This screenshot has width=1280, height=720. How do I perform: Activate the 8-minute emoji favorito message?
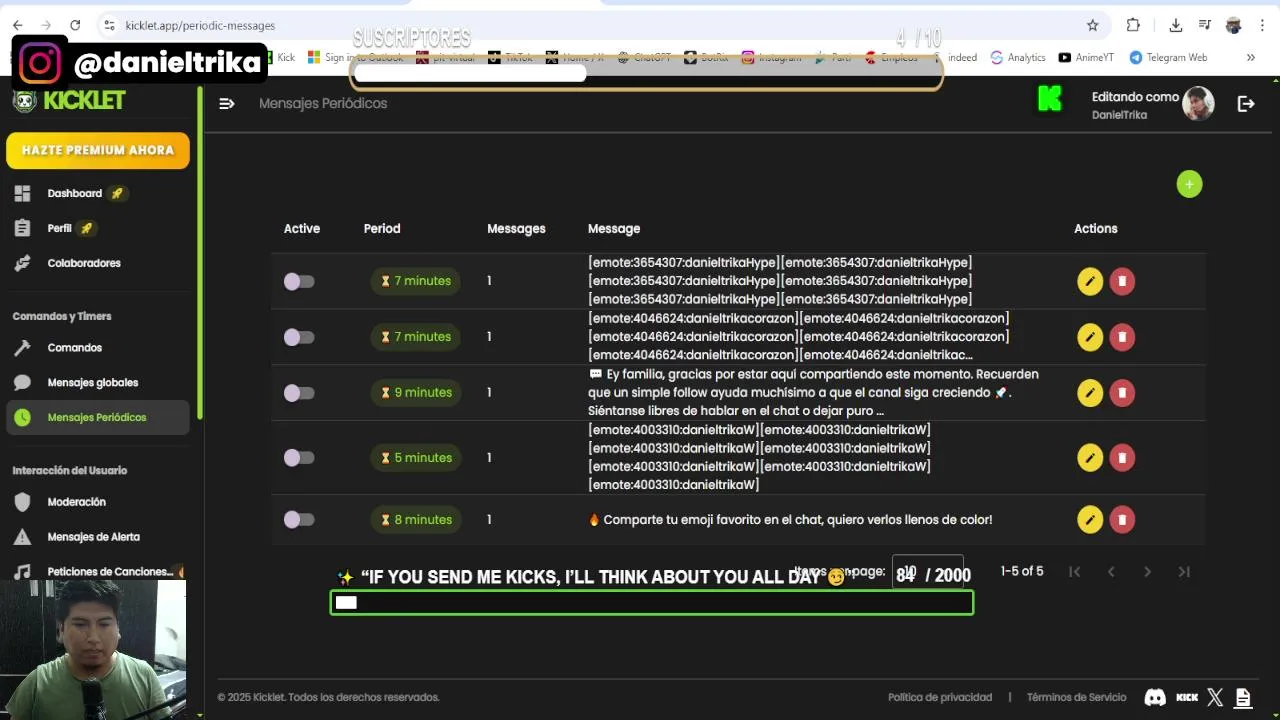(x=299, y=520)
